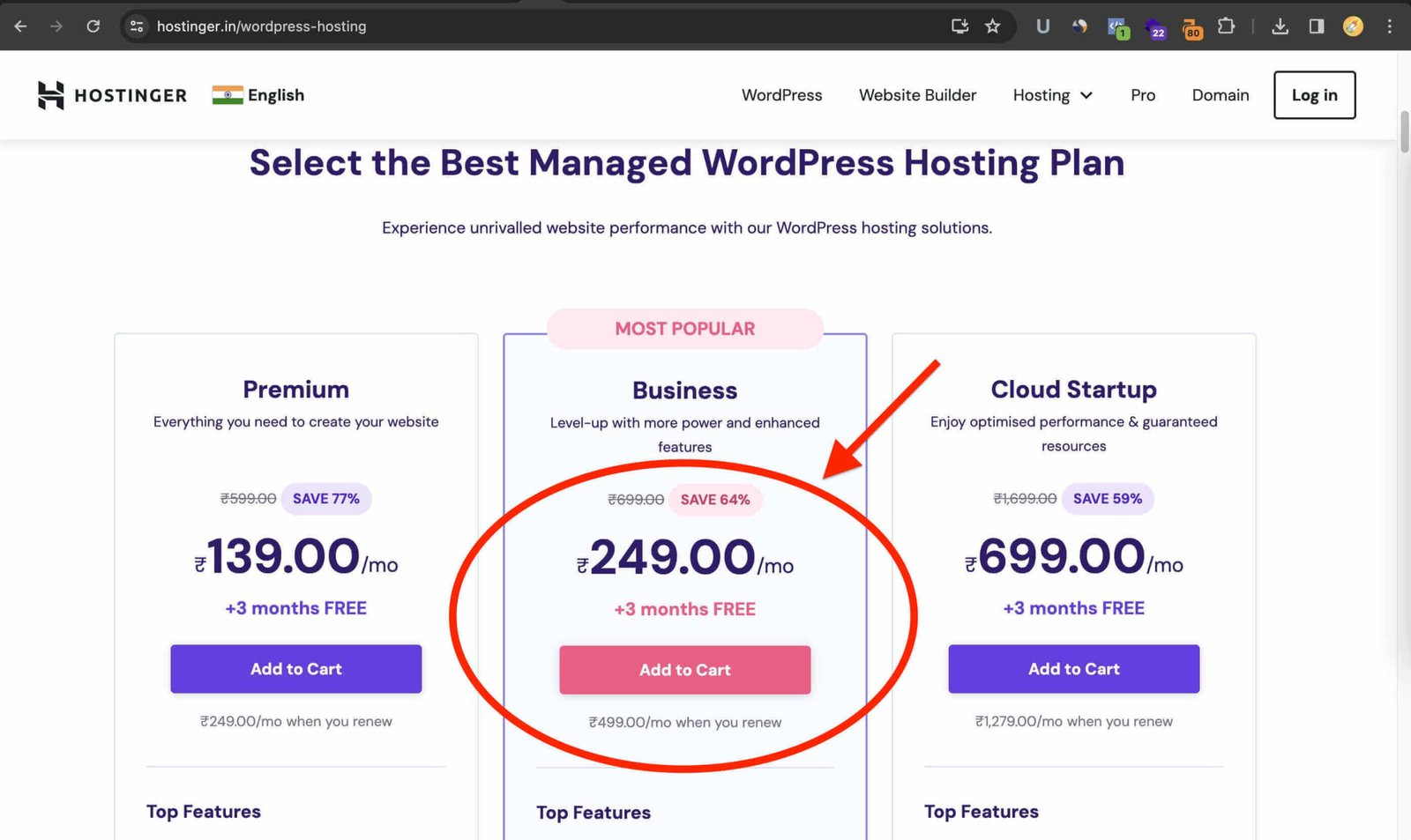
Task: Open the Domain nav item
Action: coord(1221,95)
